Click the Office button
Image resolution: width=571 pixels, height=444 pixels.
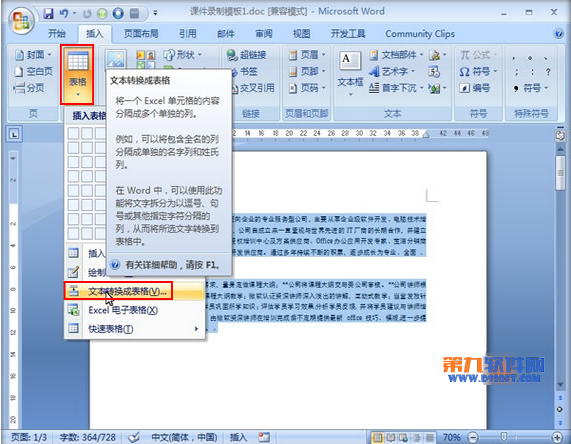[20, 21]
